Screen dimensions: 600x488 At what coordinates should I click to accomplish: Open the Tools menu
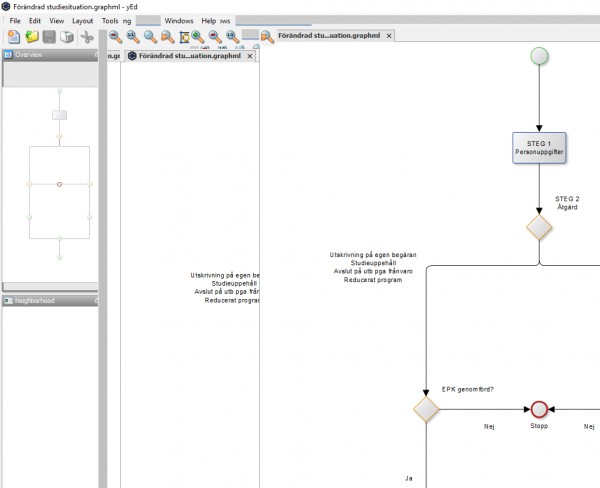coord(110,21)
